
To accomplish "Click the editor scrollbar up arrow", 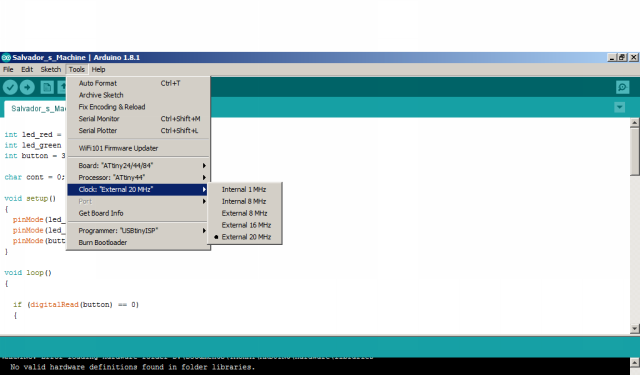I will pyautogui.click(x=634, y=122).
